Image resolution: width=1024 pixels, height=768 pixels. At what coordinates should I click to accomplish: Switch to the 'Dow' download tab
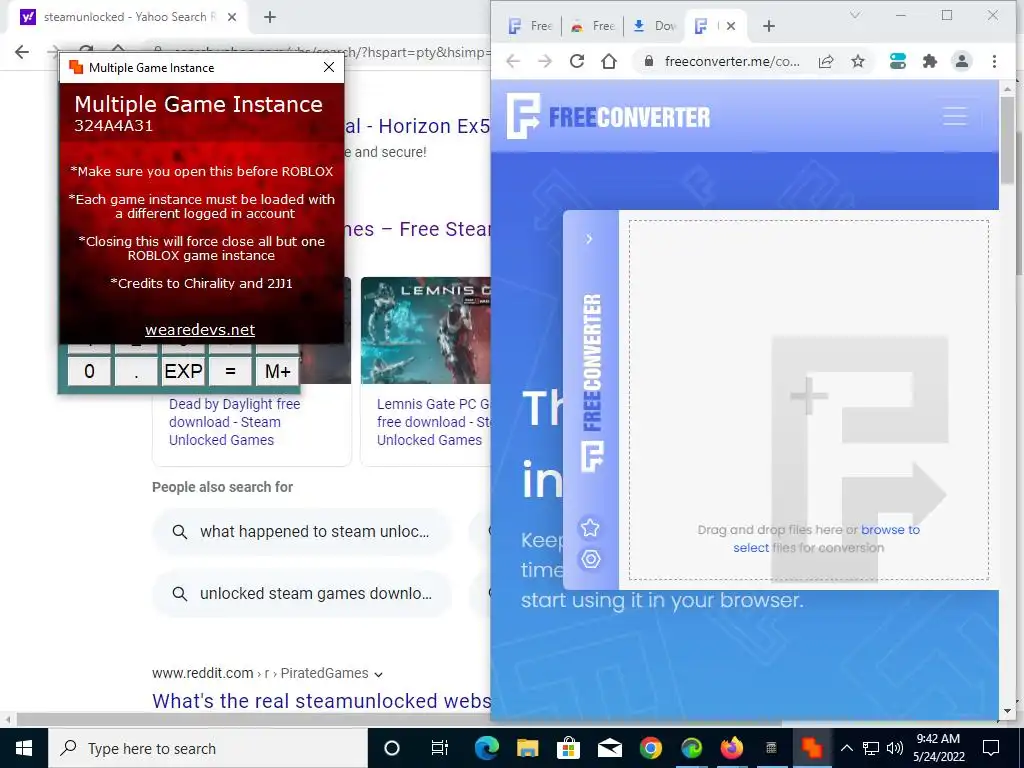coord(655,26)
